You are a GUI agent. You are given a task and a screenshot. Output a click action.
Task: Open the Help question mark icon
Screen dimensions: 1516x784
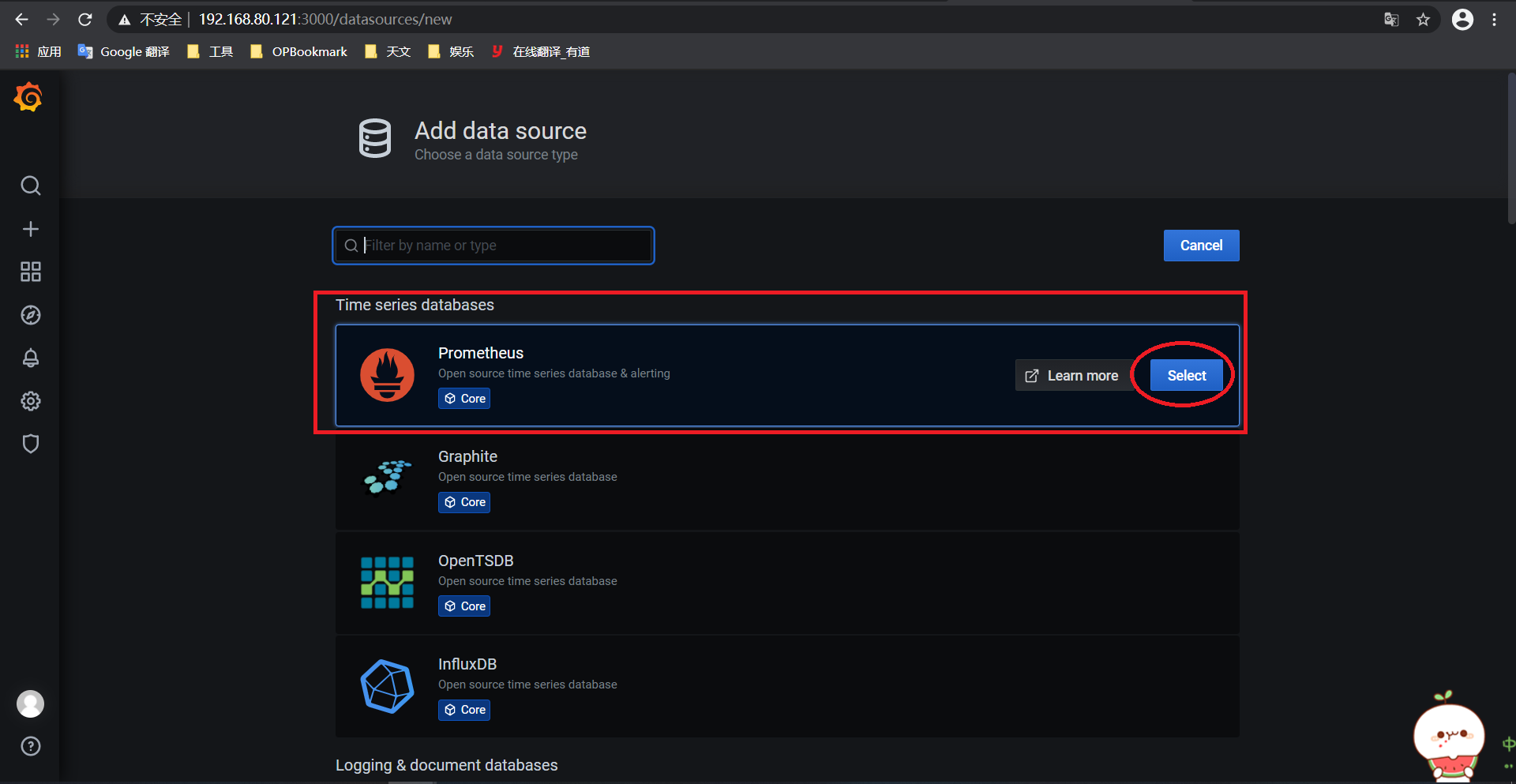click(x=31, y=746)
